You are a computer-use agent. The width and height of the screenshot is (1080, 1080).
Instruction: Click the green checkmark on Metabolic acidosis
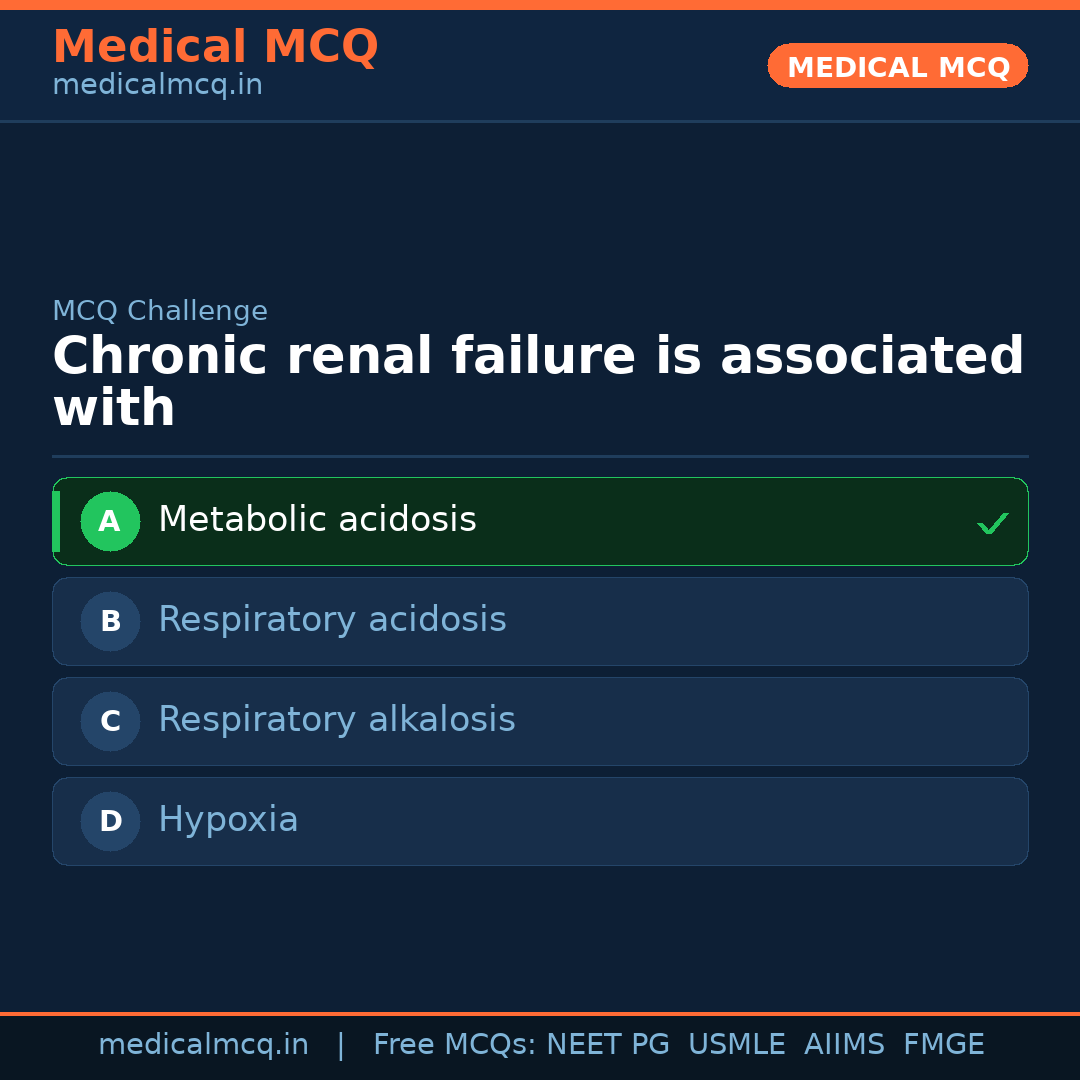(x=992, y=523)
